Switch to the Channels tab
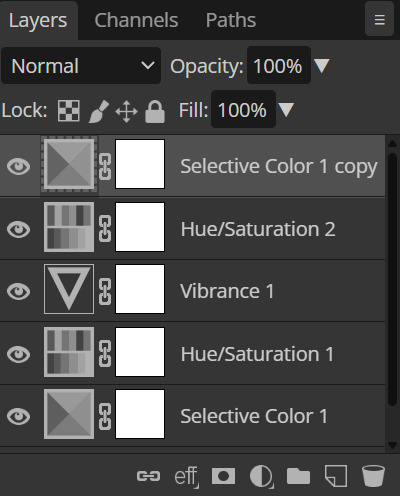The image size is (400, 496). [136, 20]
